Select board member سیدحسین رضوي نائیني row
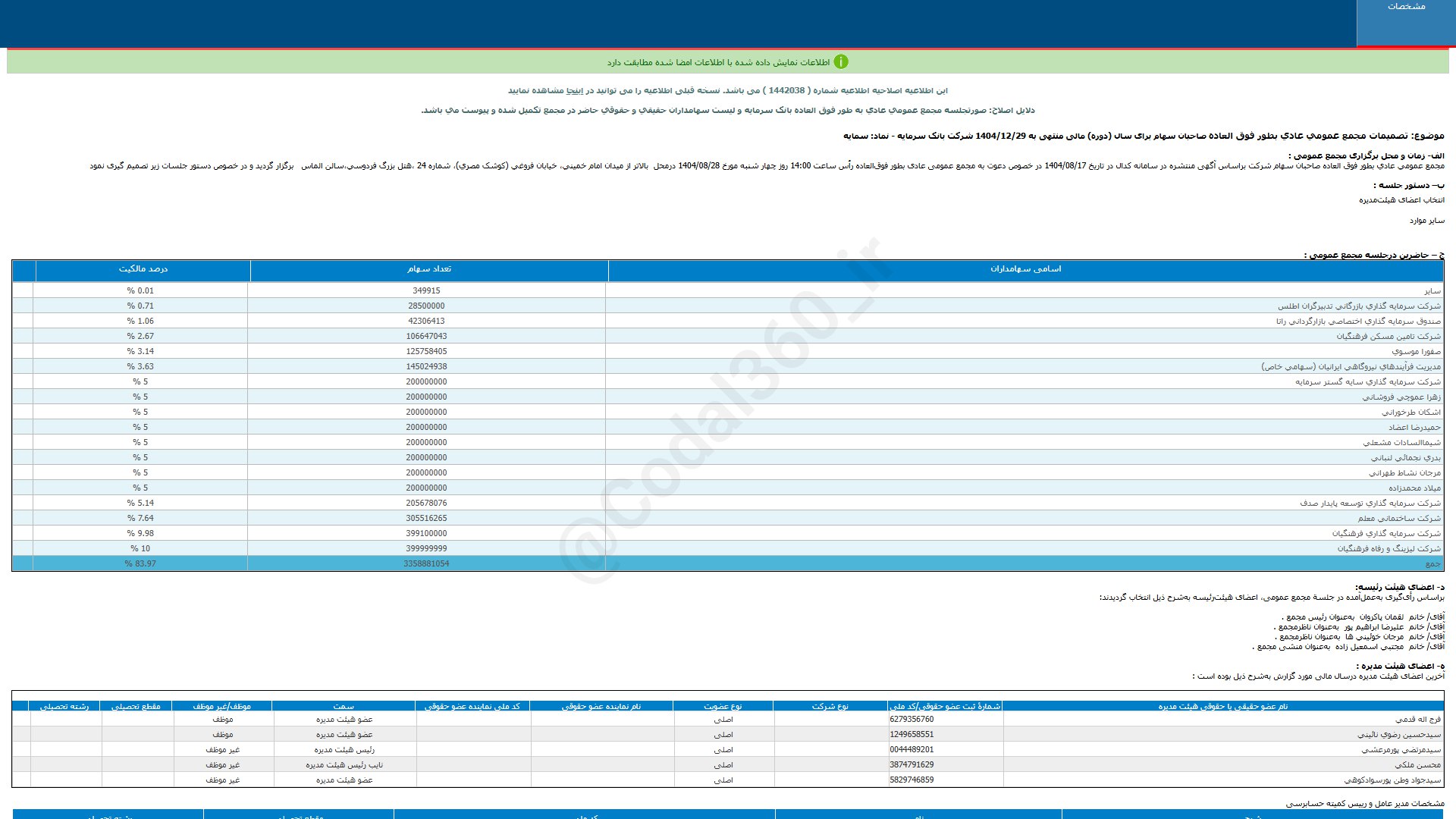Viewport: 1456px width, 819px height. pos(1398,734)
